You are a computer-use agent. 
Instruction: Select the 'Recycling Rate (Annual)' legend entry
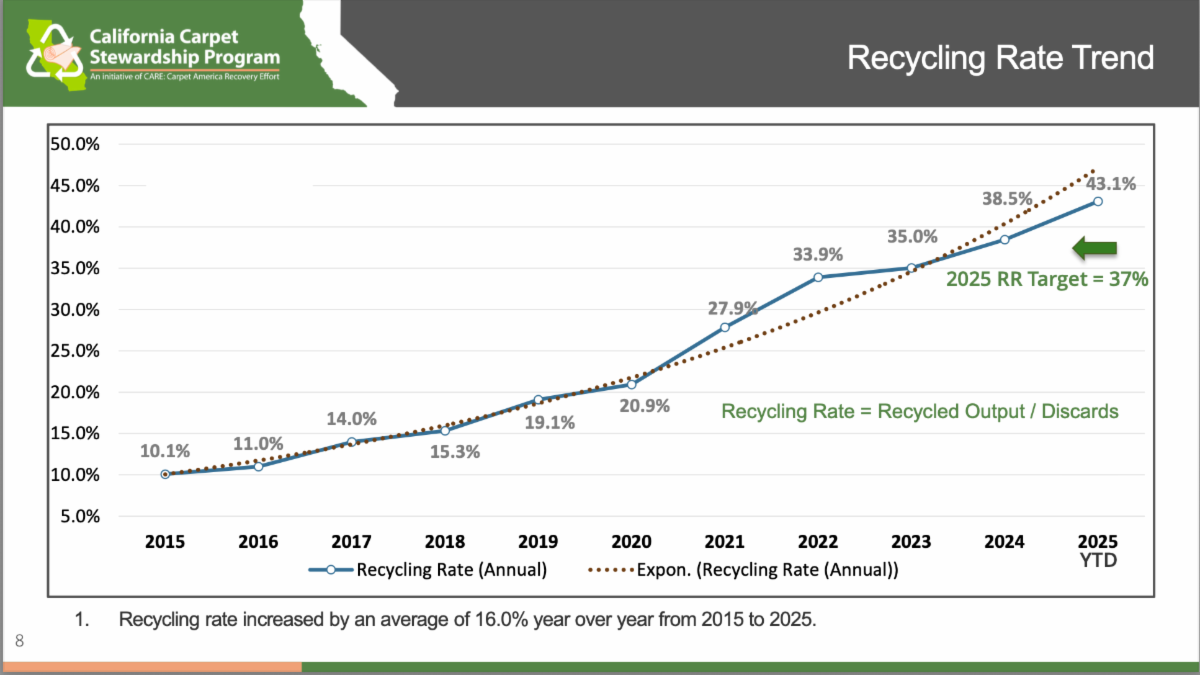pos(428,571)
